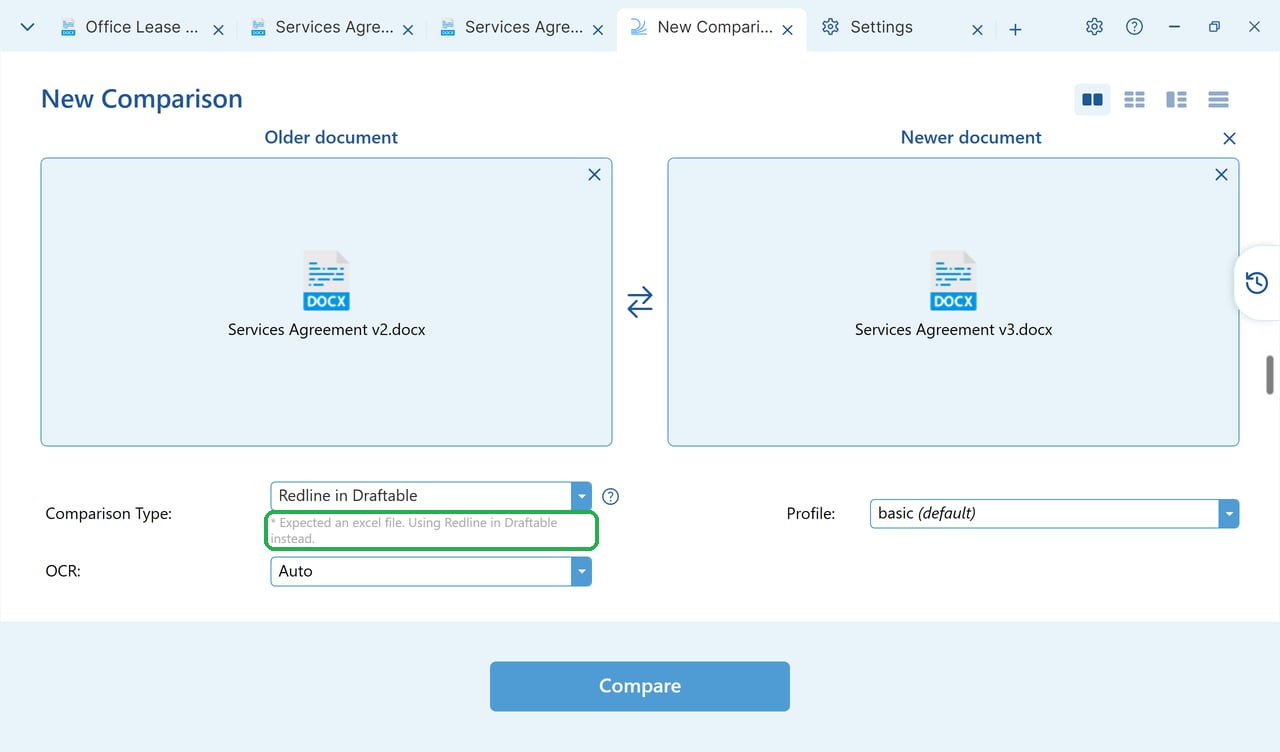Click the New Comparison page title
Screen dimensions: 1280x752
[x=142, y=99]
